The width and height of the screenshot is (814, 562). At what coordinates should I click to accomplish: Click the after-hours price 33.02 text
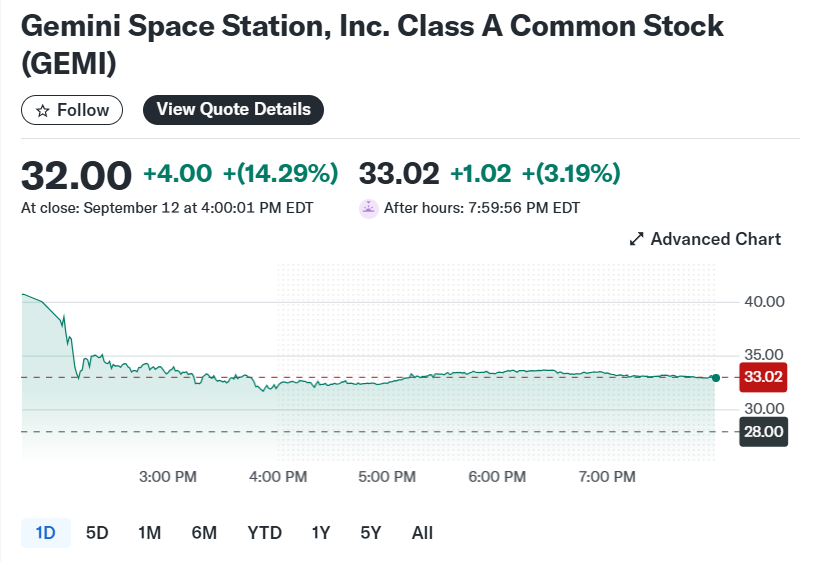399,173
